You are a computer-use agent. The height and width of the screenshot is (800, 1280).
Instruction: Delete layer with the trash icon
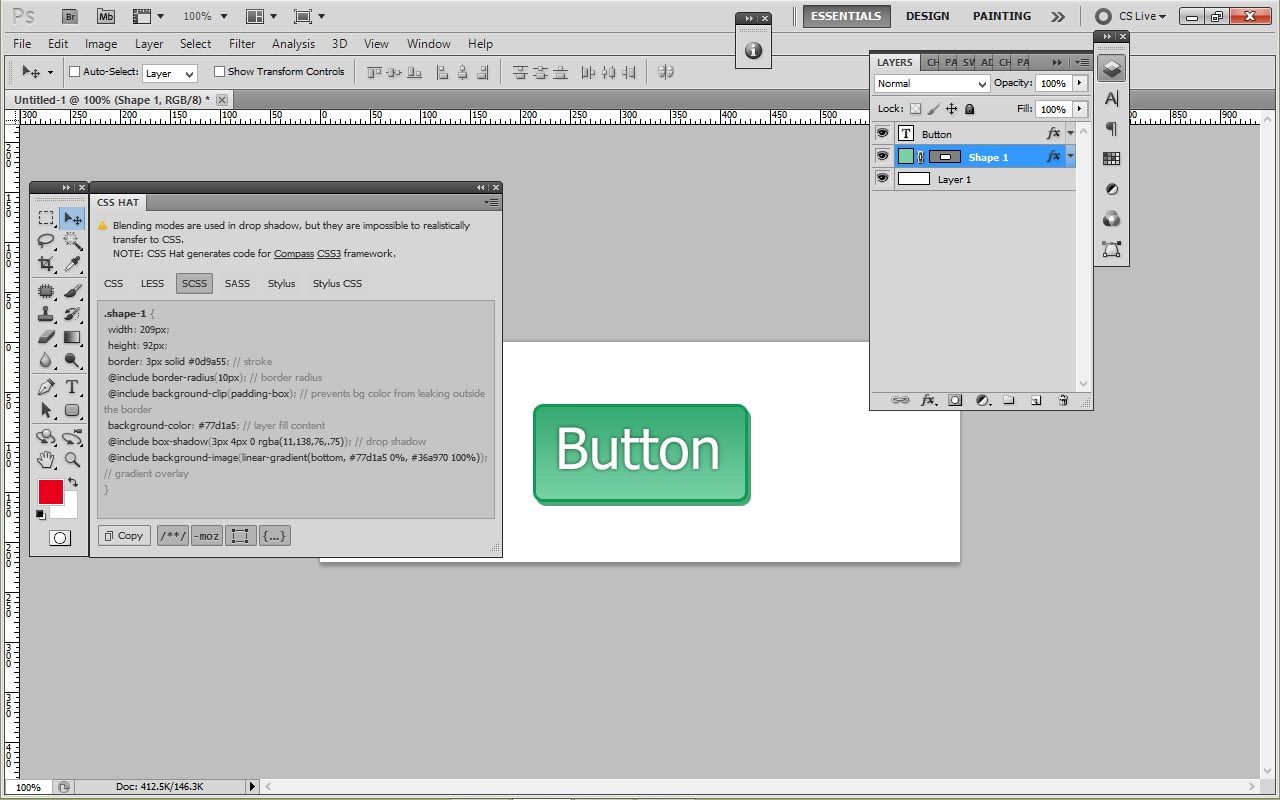[1063, 400]
